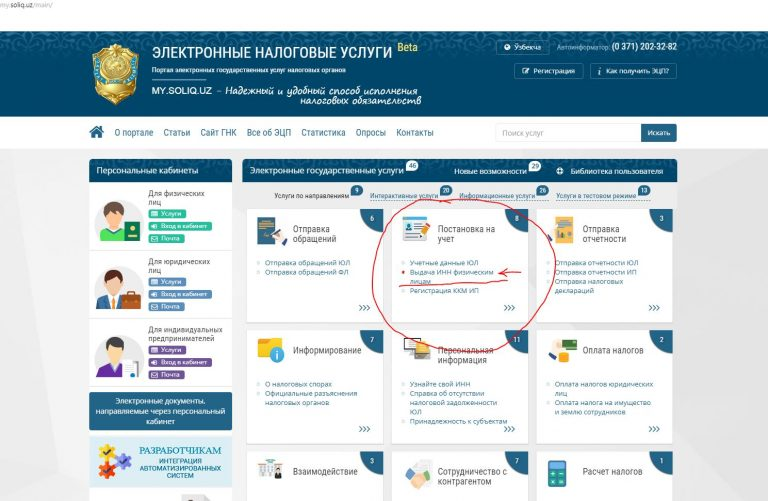Screen dimensions: 768x501
Task: Expand Отправка обращений card with arrows
Action: 364,308
